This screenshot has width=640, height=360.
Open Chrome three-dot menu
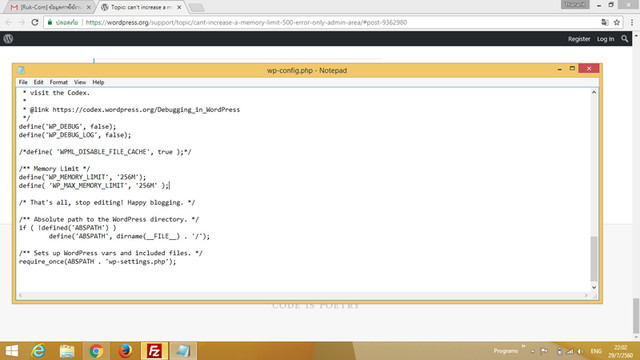pos(632,22)
